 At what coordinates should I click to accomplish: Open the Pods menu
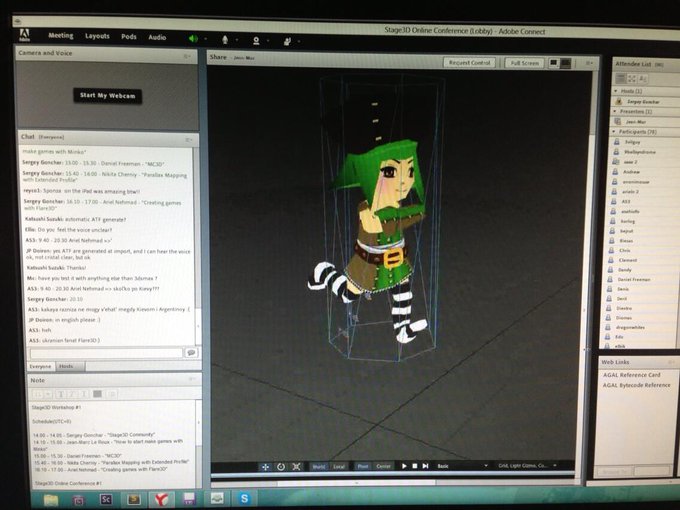[129, 36]
